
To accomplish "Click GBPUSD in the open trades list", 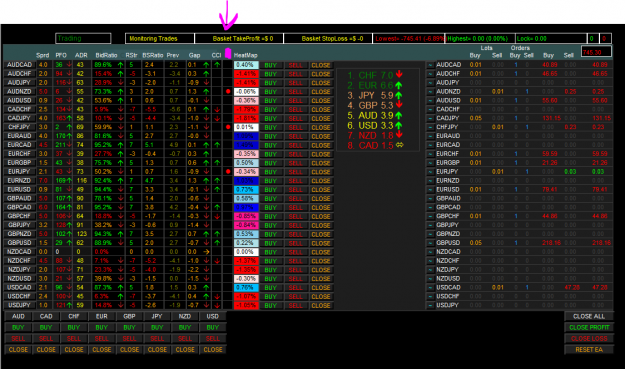I will (448, 243).
